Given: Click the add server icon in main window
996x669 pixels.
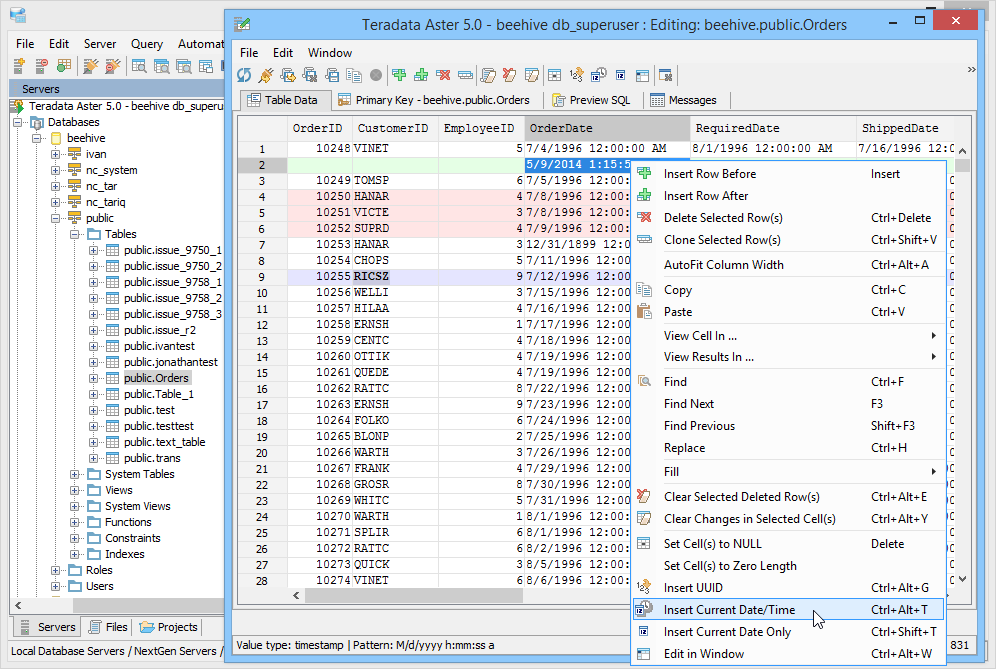Looking at the screenshot, I should (x=19, y=65).
